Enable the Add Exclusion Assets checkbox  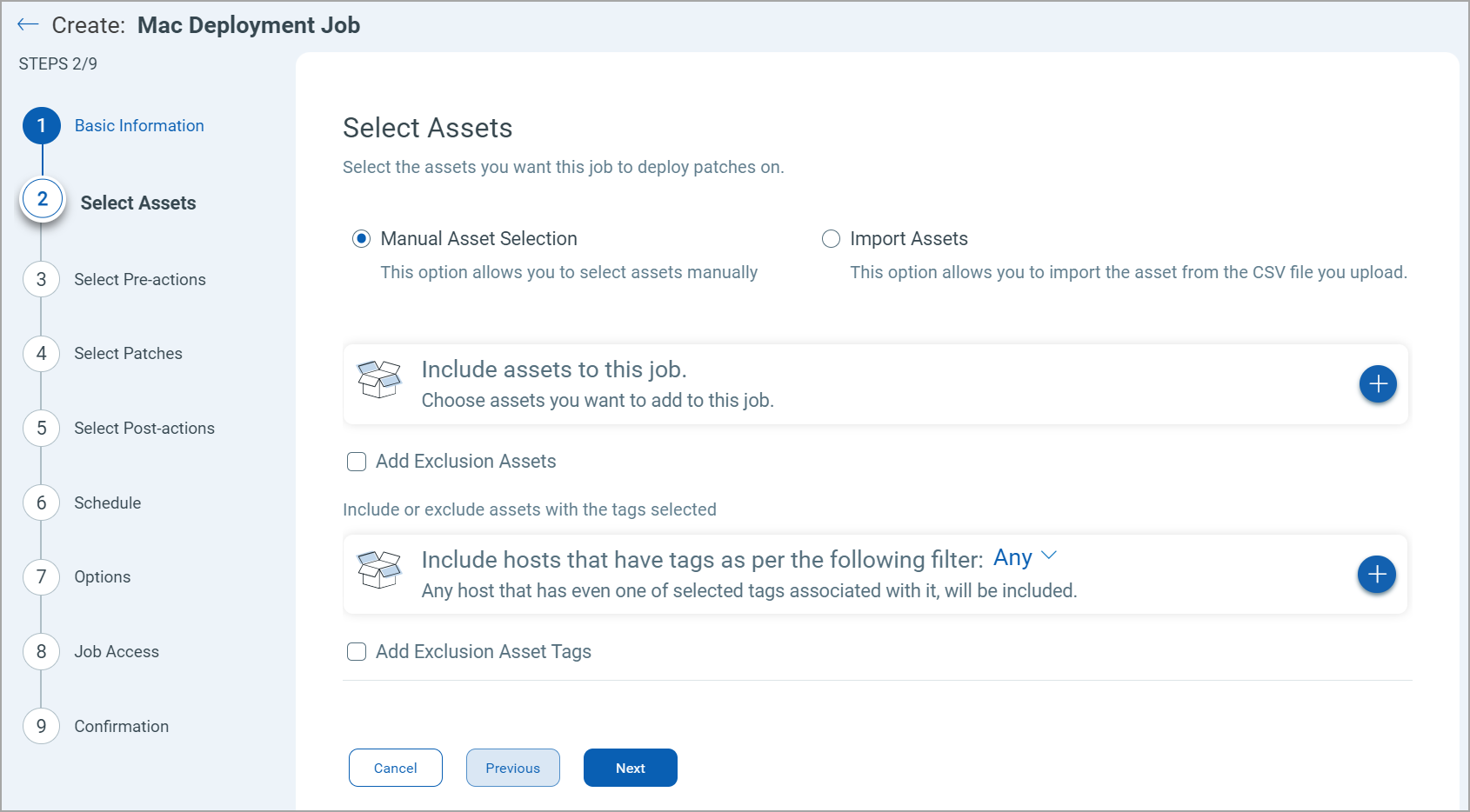pos(357,461)
